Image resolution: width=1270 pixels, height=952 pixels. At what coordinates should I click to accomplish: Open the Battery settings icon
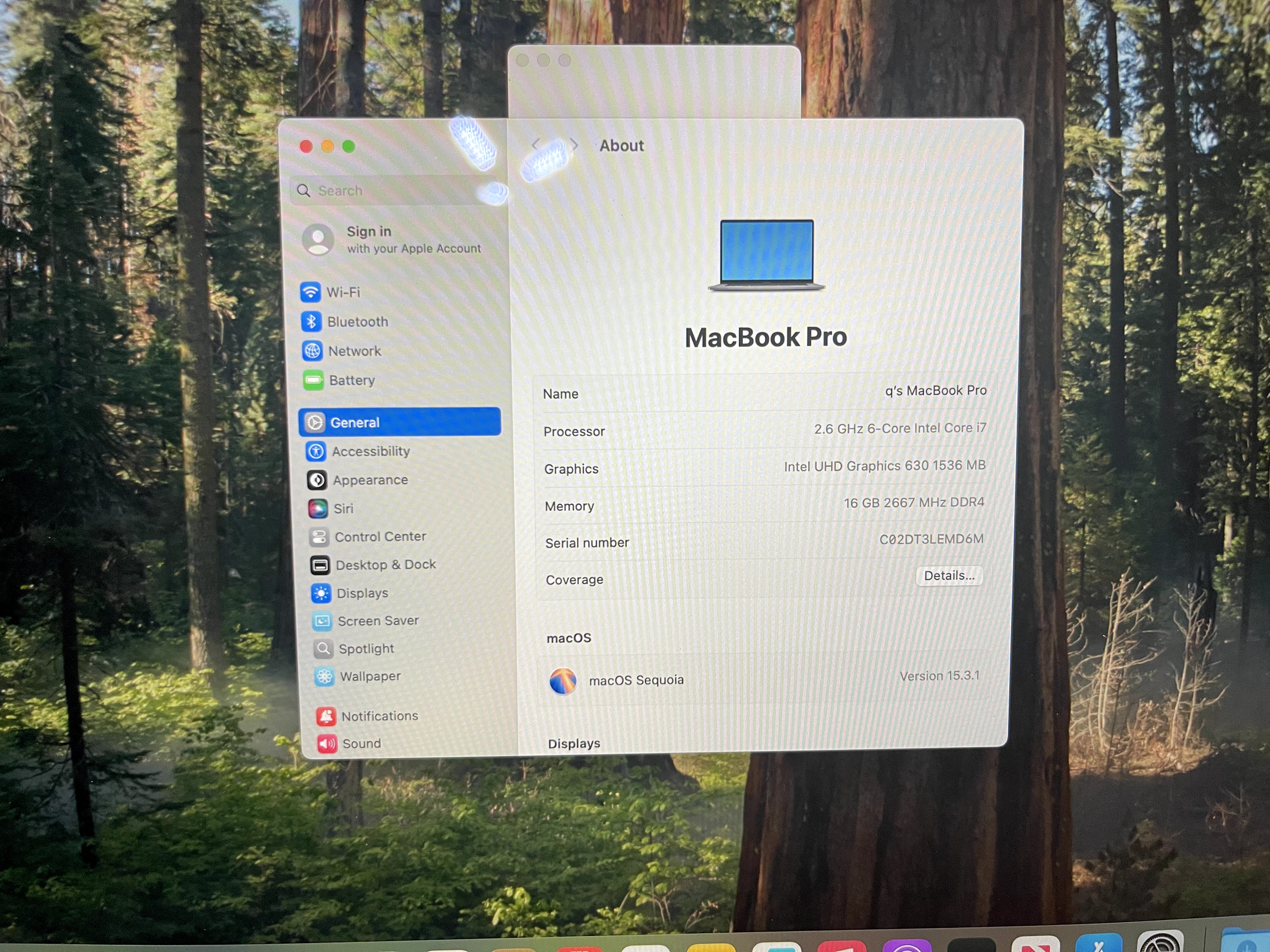point(313,380)
